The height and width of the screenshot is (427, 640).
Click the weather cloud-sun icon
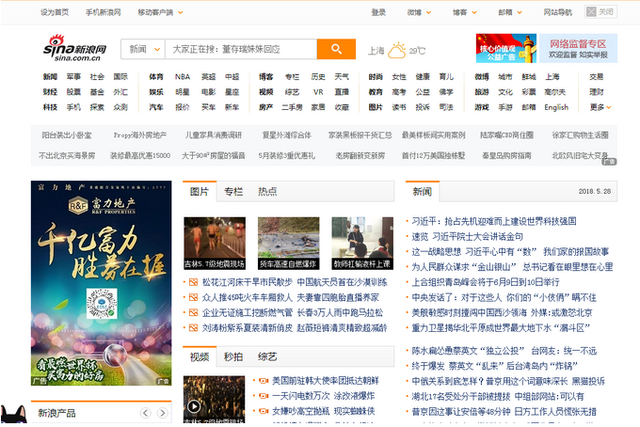[x=396, y=50]
